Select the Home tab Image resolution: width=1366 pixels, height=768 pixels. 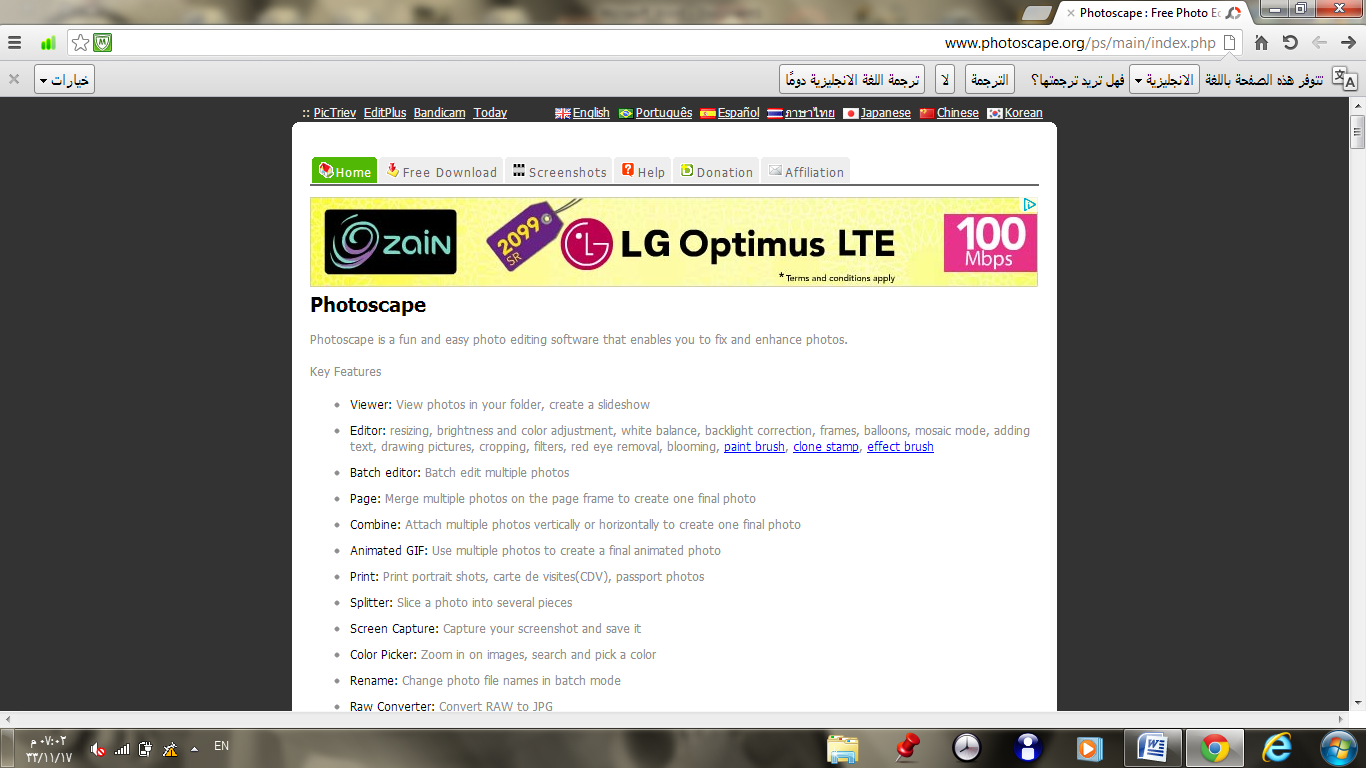click(344, 171)
